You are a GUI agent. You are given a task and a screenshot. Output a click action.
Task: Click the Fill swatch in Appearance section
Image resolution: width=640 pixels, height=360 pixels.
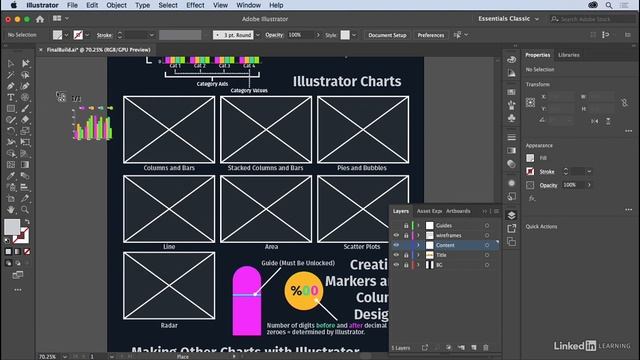point(530,158)
